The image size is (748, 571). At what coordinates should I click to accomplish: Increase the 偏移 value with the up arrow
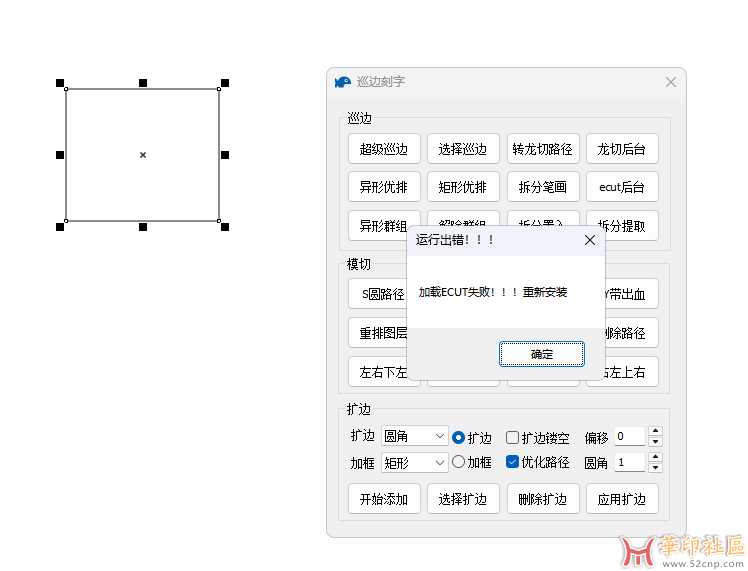(x=655, y=431)
